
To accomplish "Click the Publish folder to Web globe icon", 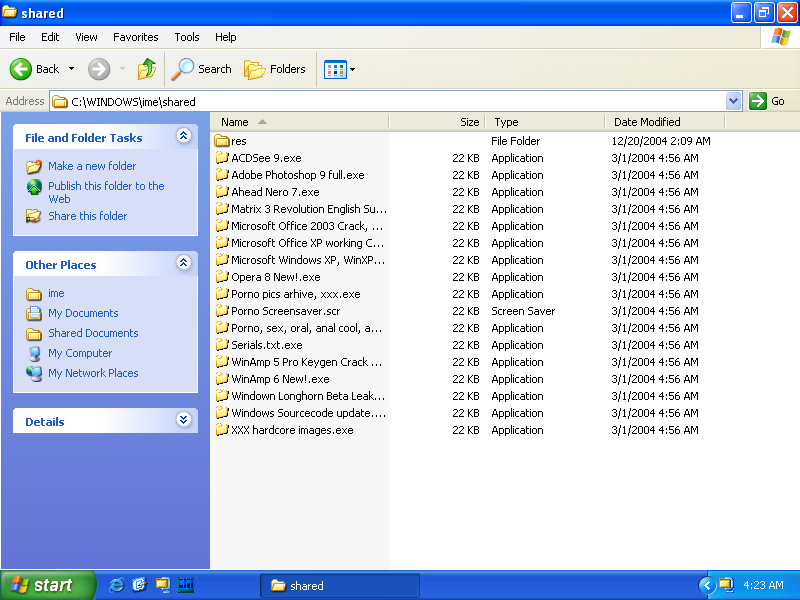I will [34, 187].
